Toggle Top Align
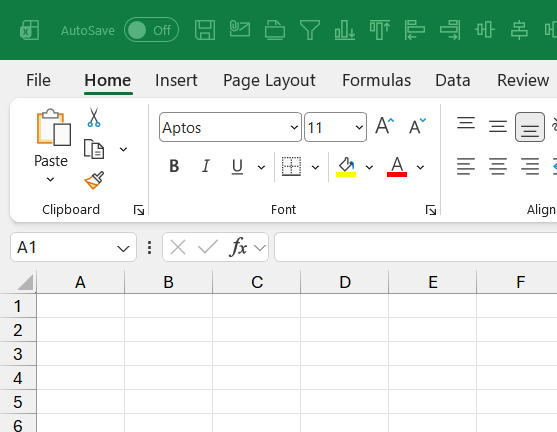Screen dimensions: 557x432 [466, 123]
